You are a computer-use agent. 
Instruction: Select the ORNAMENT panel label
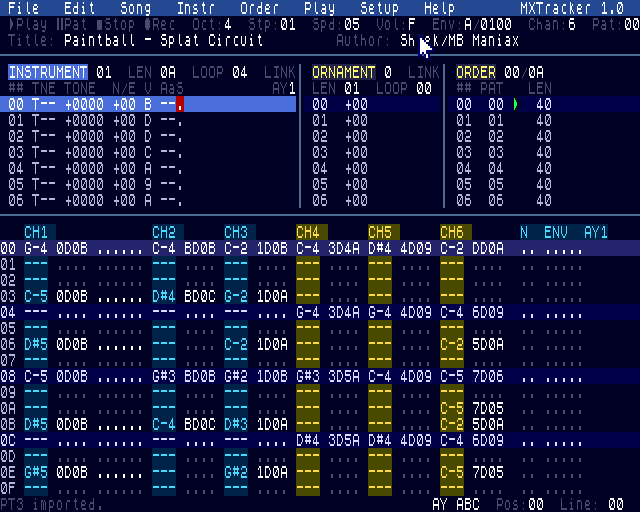[x=344, y=72]
